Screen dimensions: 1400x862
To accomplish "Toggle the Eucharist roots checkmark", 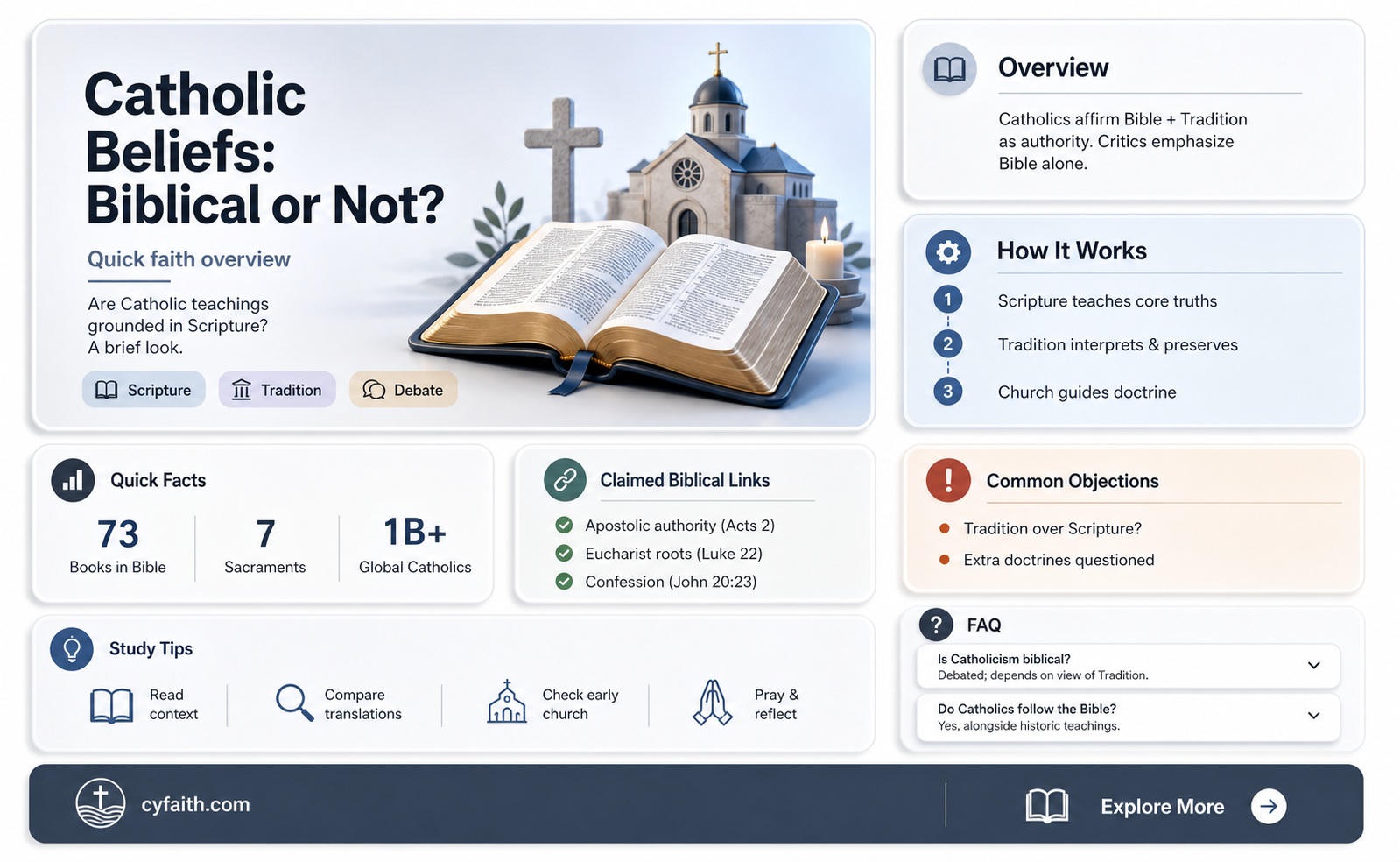I will 565,553.
